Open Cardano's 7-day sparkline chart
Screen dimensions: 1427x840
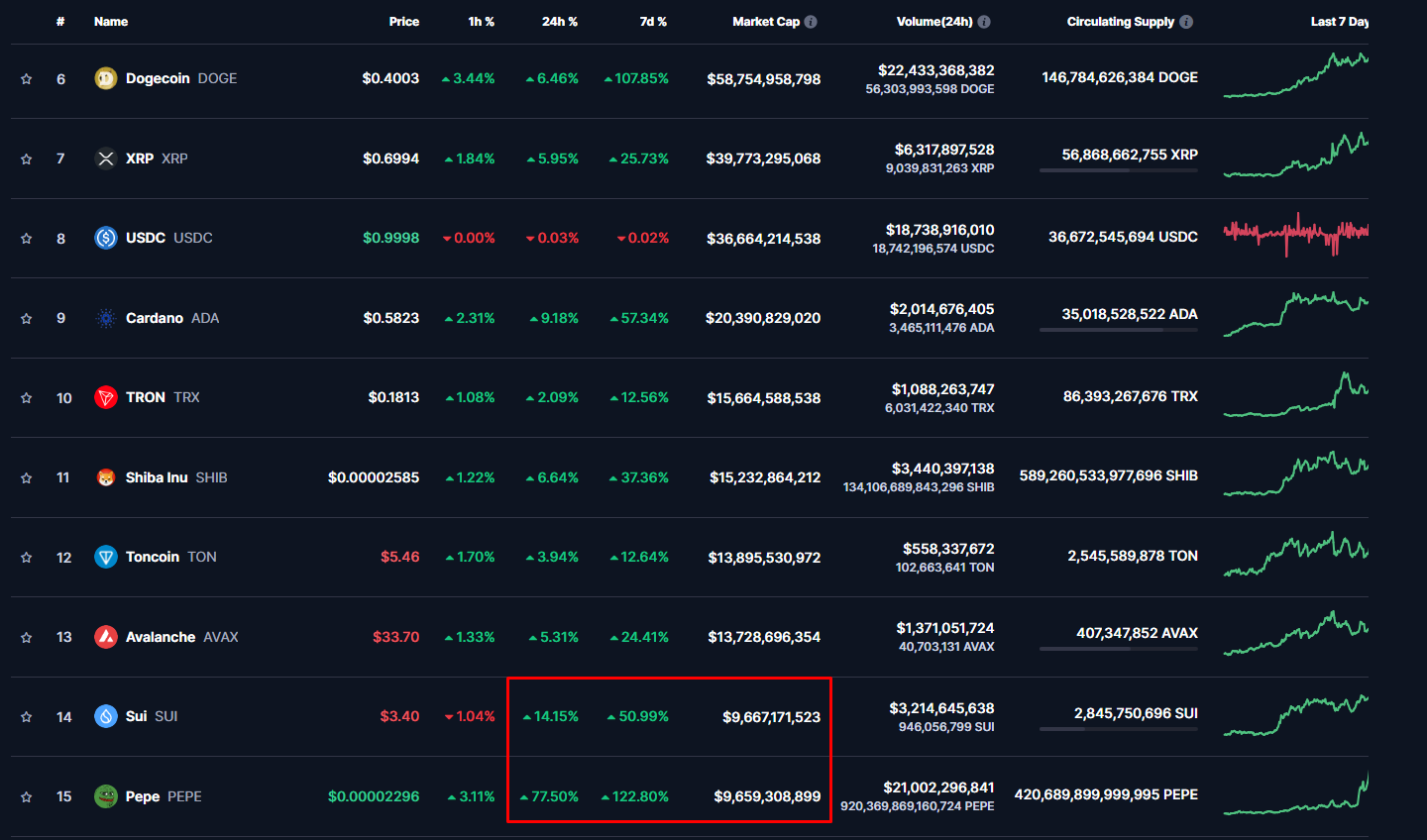pos(1296,314)
